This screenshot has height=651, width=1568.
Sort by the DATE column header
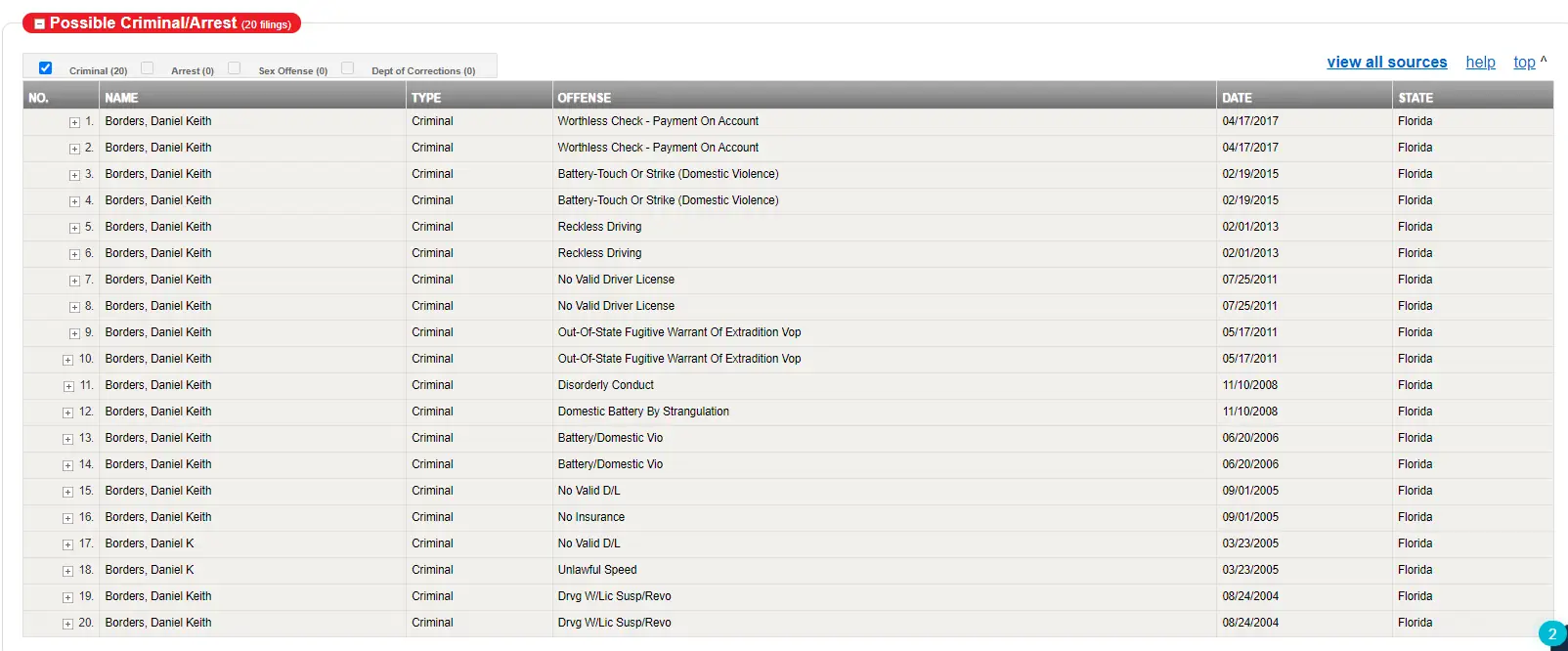tap(1237, 98)
